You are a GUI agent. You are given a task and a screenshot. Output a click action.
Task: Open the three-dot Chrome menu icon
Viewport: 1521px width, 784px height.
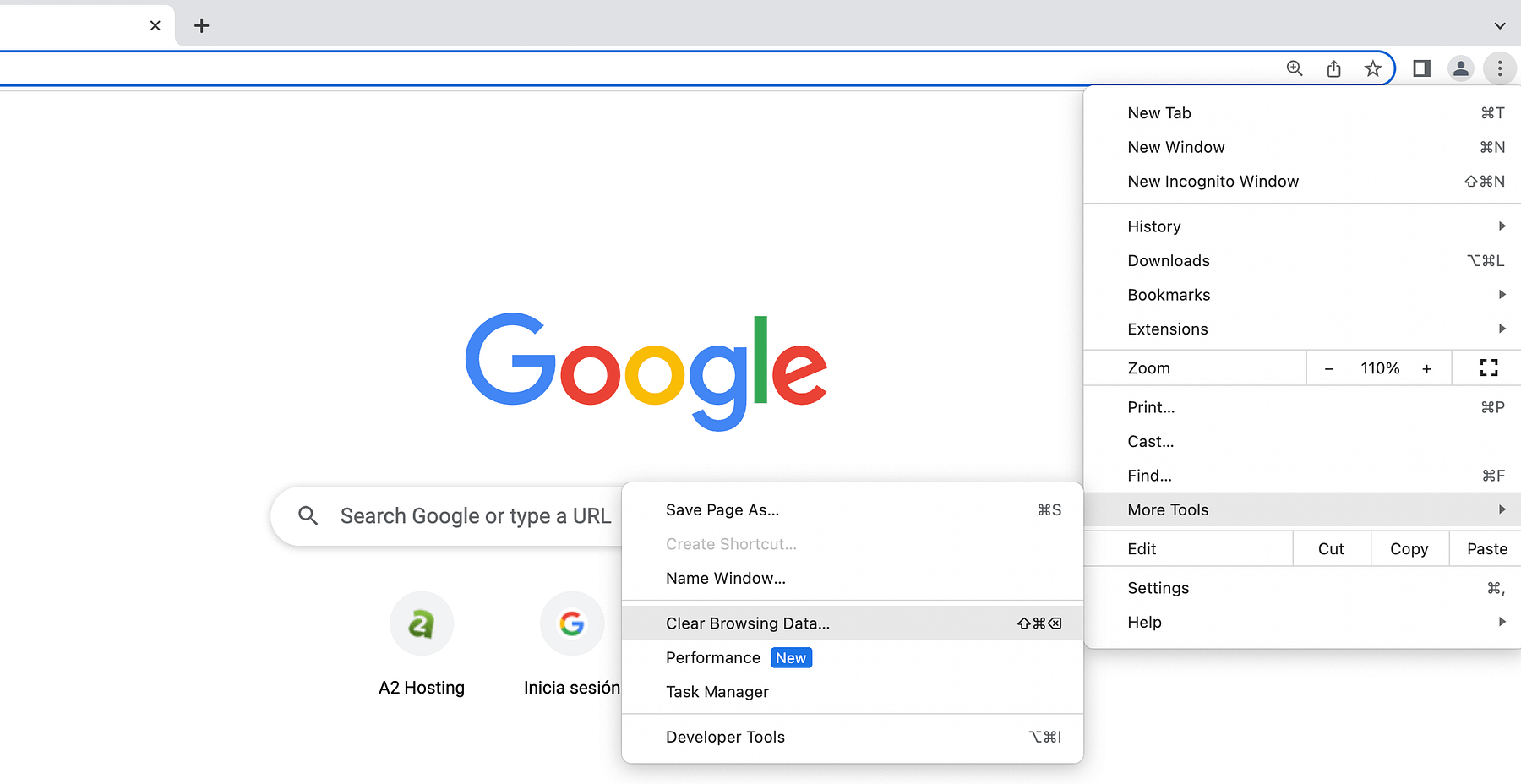(1500, 68)
